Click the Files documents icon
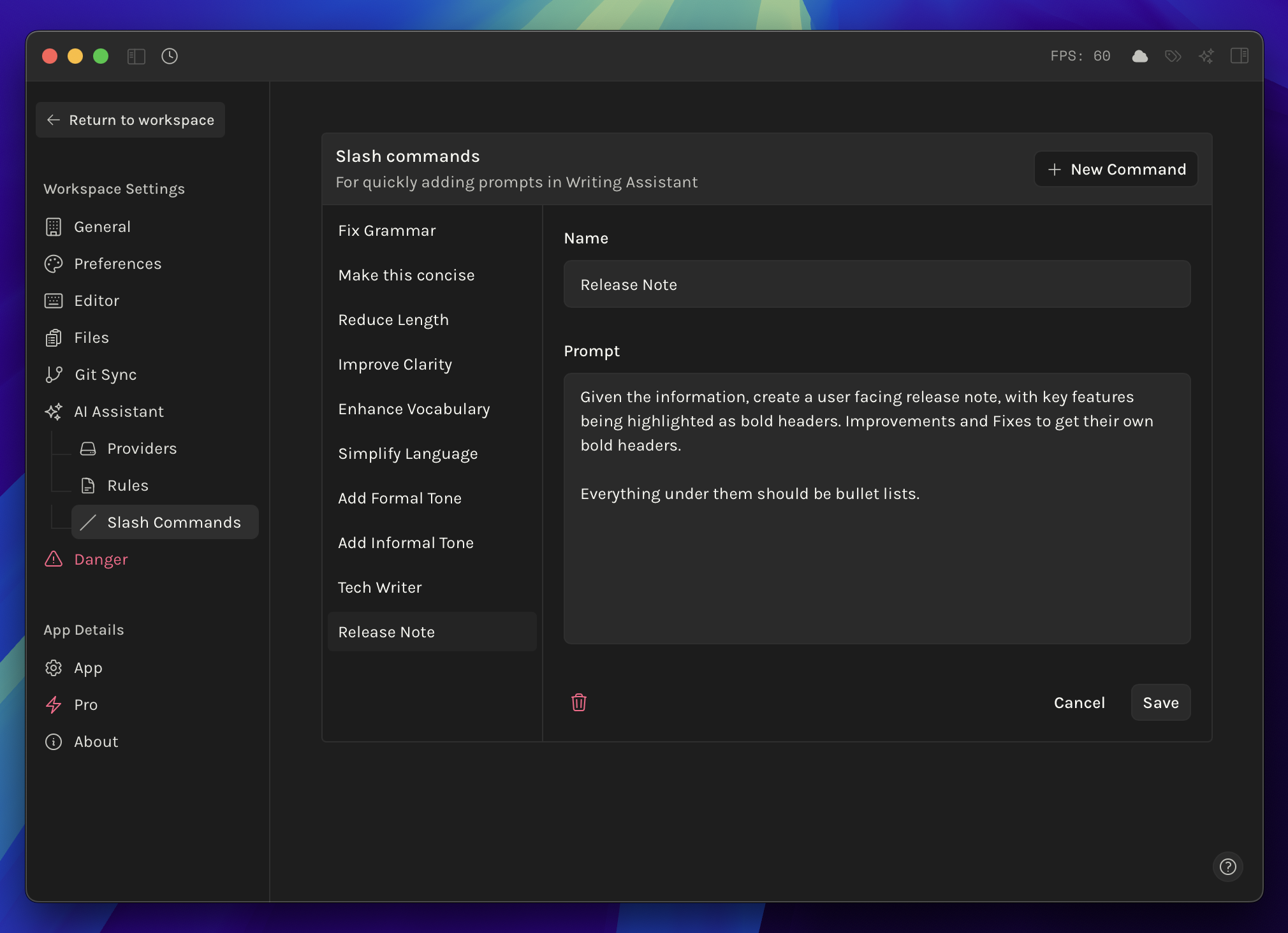The height and width of the screenshot is (933, 1288). tap(54, 338)
